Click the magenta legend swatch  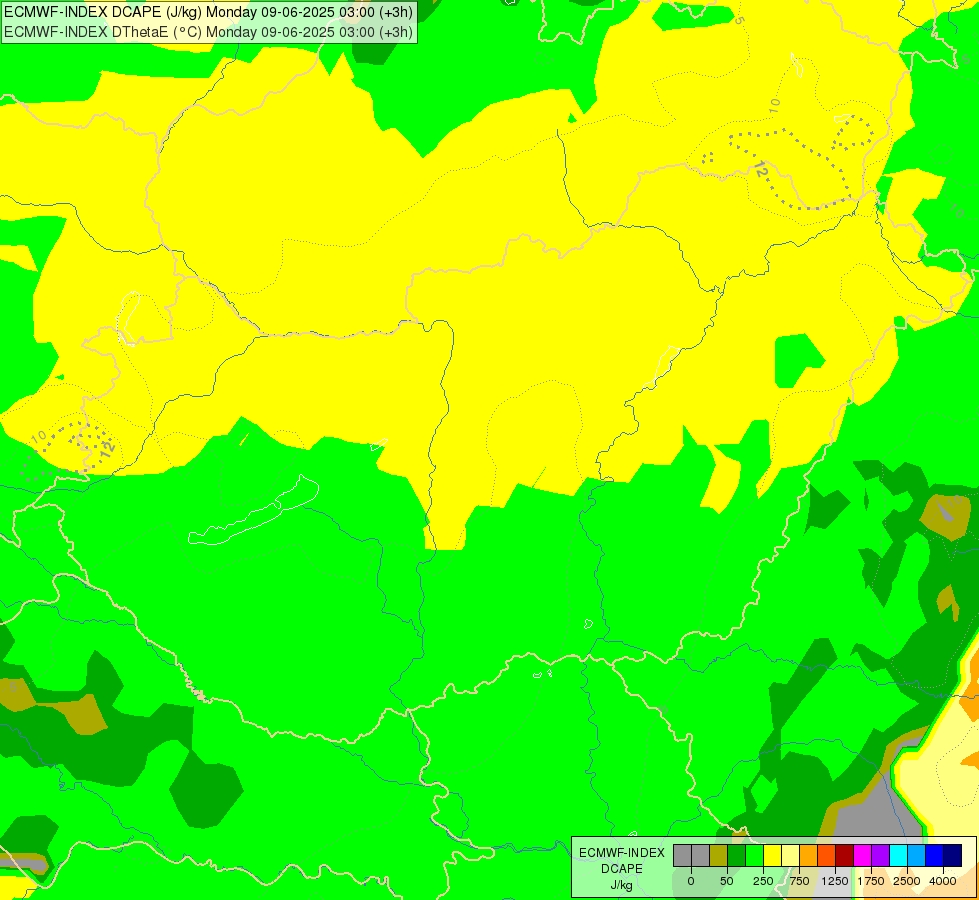[x=862, y=855]
